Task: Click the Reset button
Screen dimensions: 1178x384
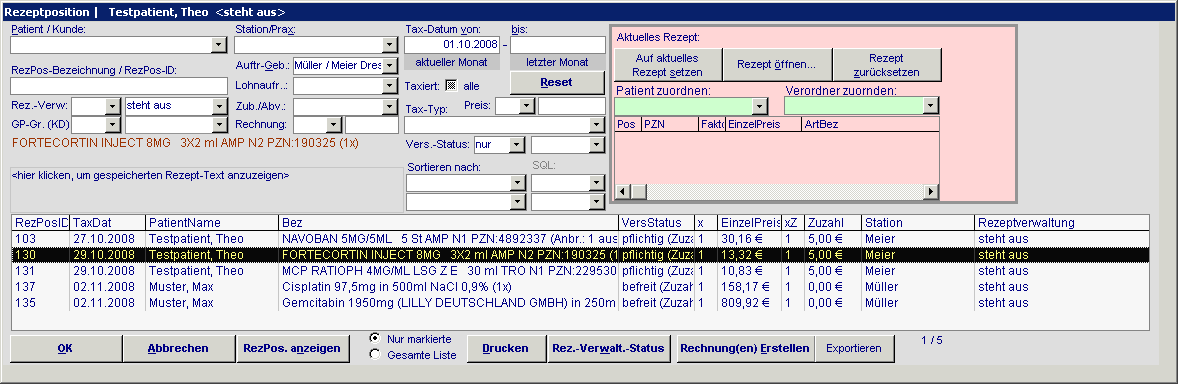Action: pyautogui.click(x=557, y=82)
